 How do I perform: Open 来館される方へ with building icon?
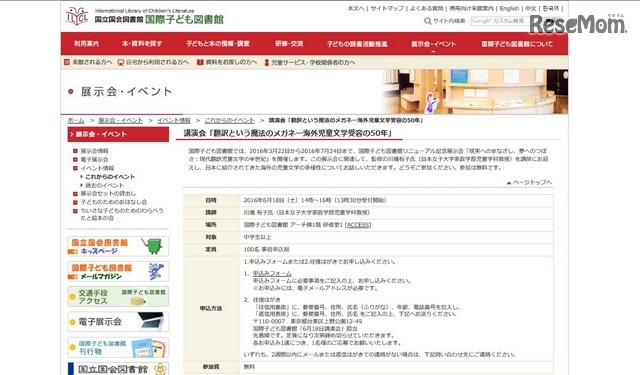click(88, 62)
